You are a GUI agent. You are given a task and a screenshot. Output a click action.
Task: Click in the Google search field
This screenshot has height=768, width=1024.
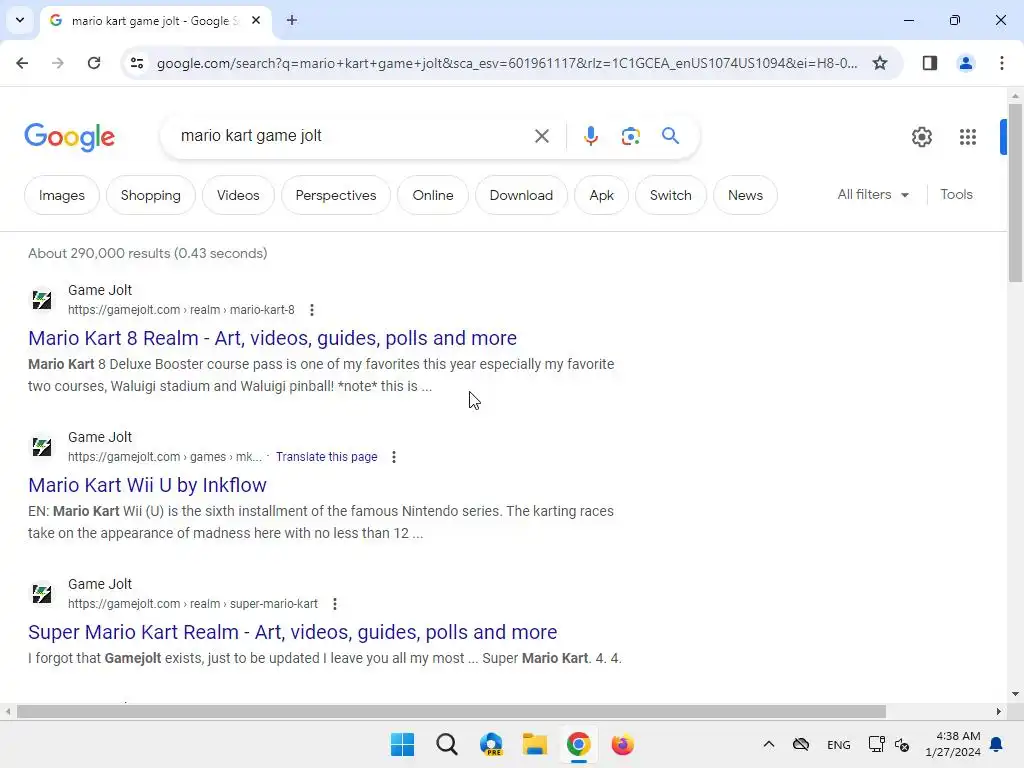[353, 136]
